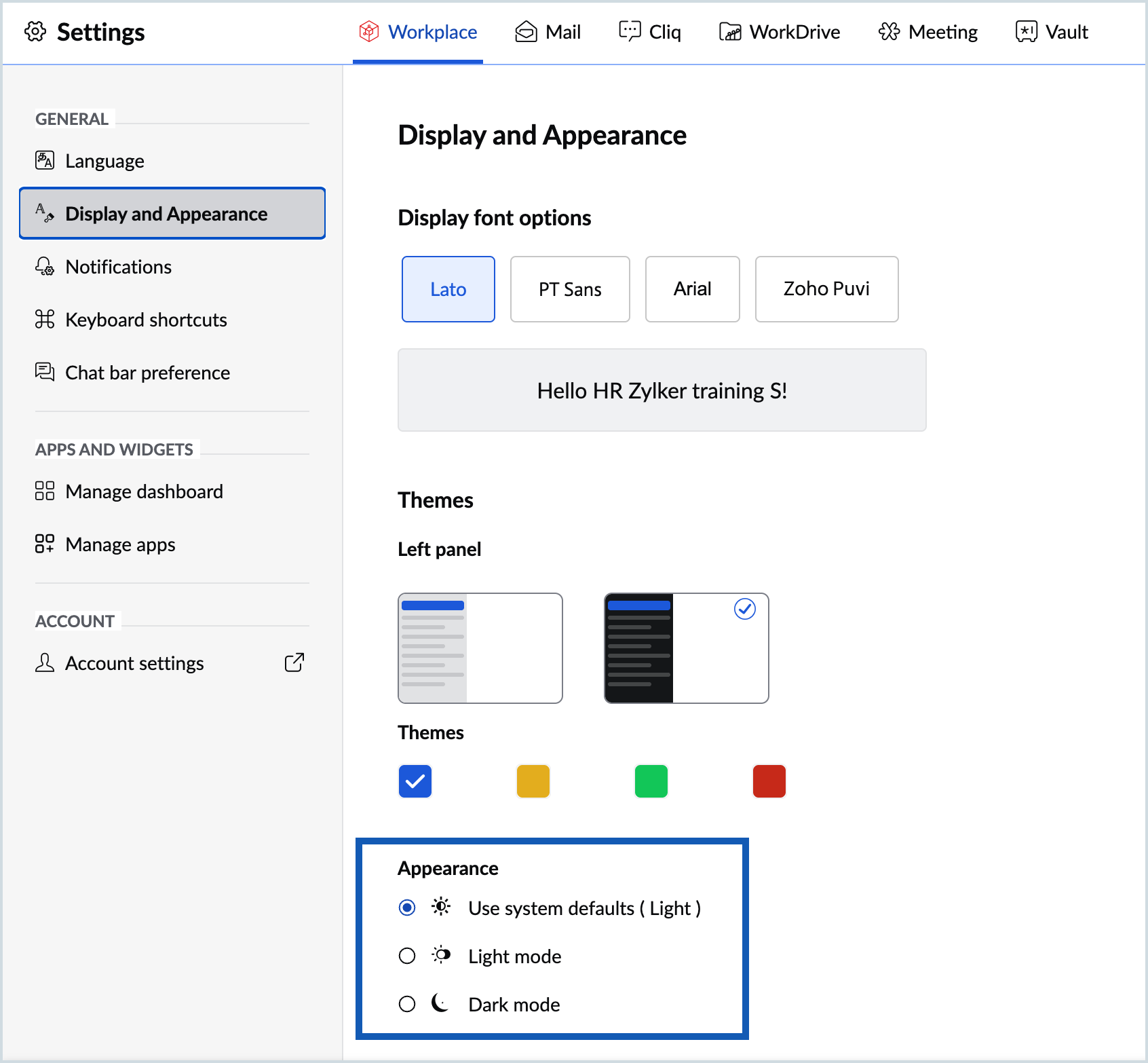Go to the Vault tab
Image resolution: width=1148 pixels, height=1063 pixels.
pos(1052,32)
